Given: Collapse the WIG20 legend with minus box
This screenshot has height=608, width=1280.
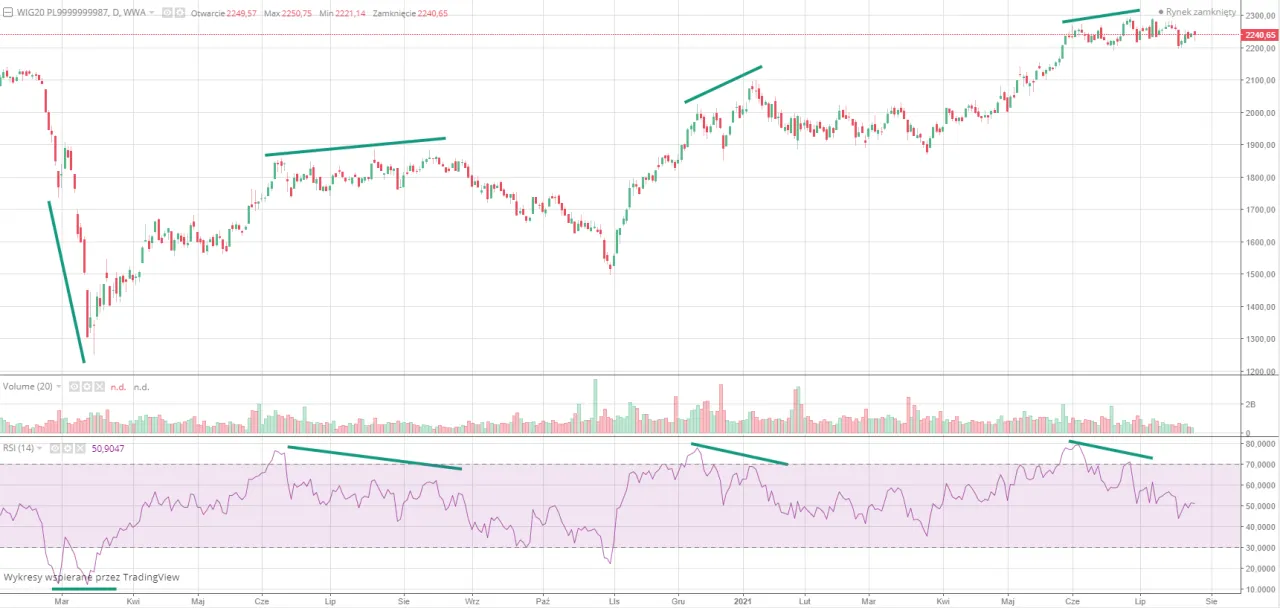Looking at the screenshot, I should tap(7, 13).
